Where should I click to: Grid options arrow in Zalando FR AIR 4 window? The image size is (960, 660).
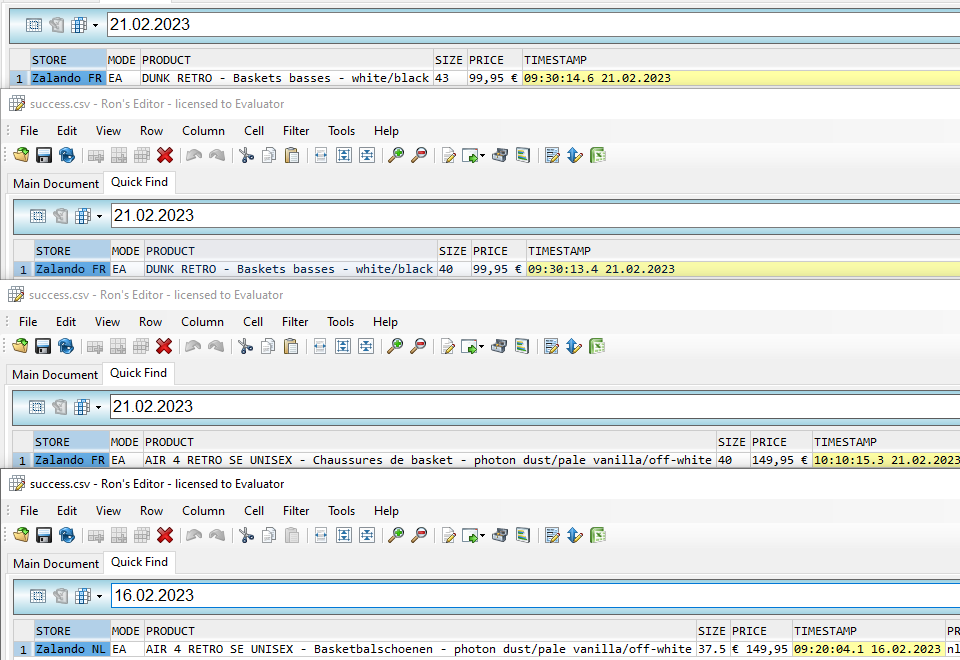click(98, 407)
